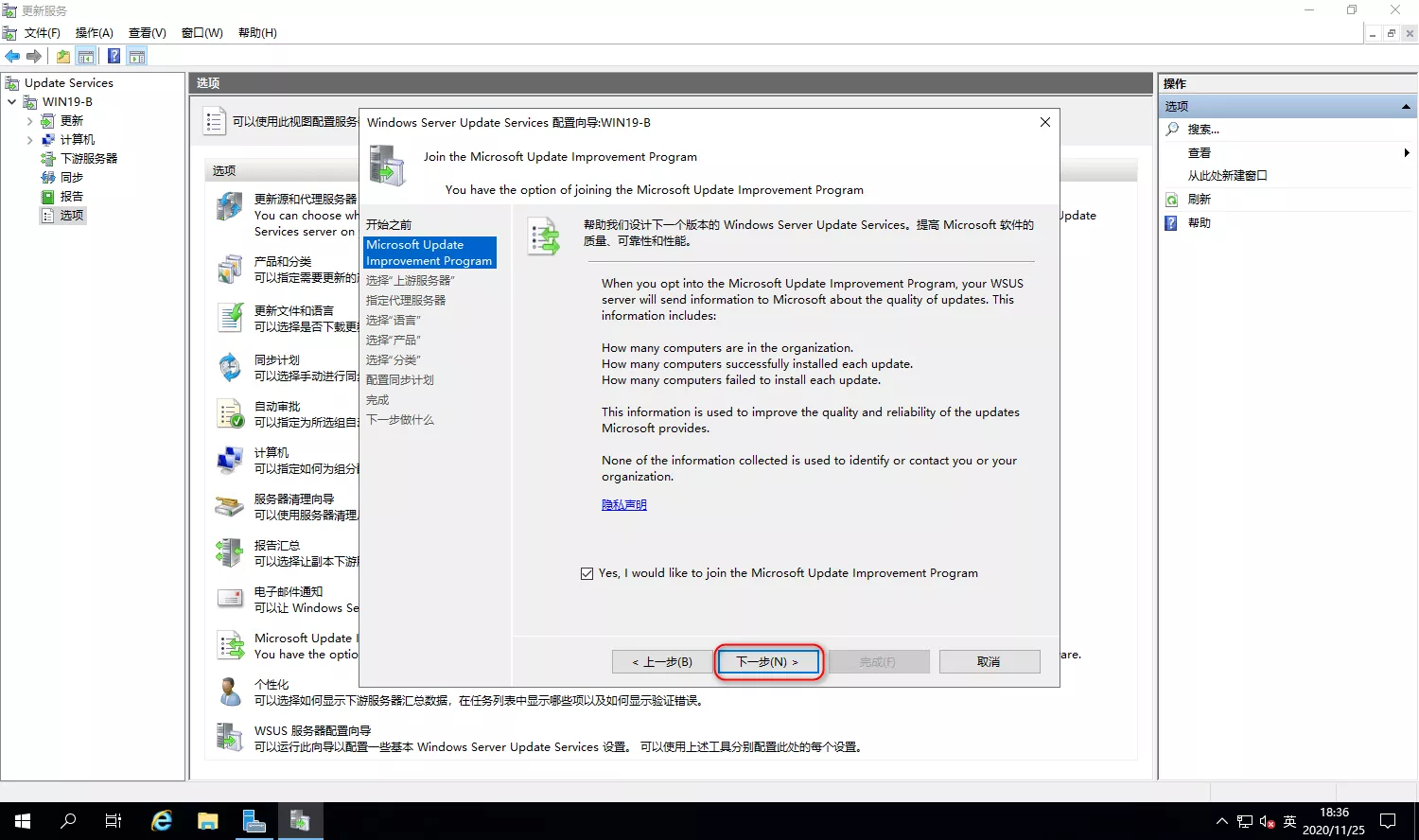Open the 操作(A) menu
1419x840 pixels.
pos(94,33)
